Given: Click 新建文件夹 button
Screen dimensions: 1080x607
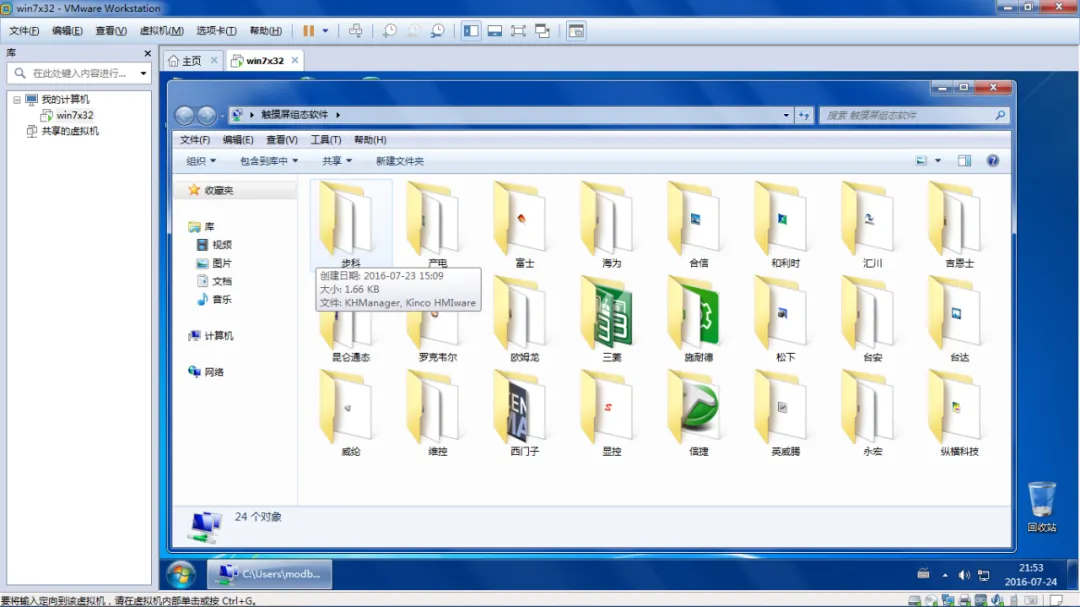Looking at the screenshot, I should tap(399, 161).
